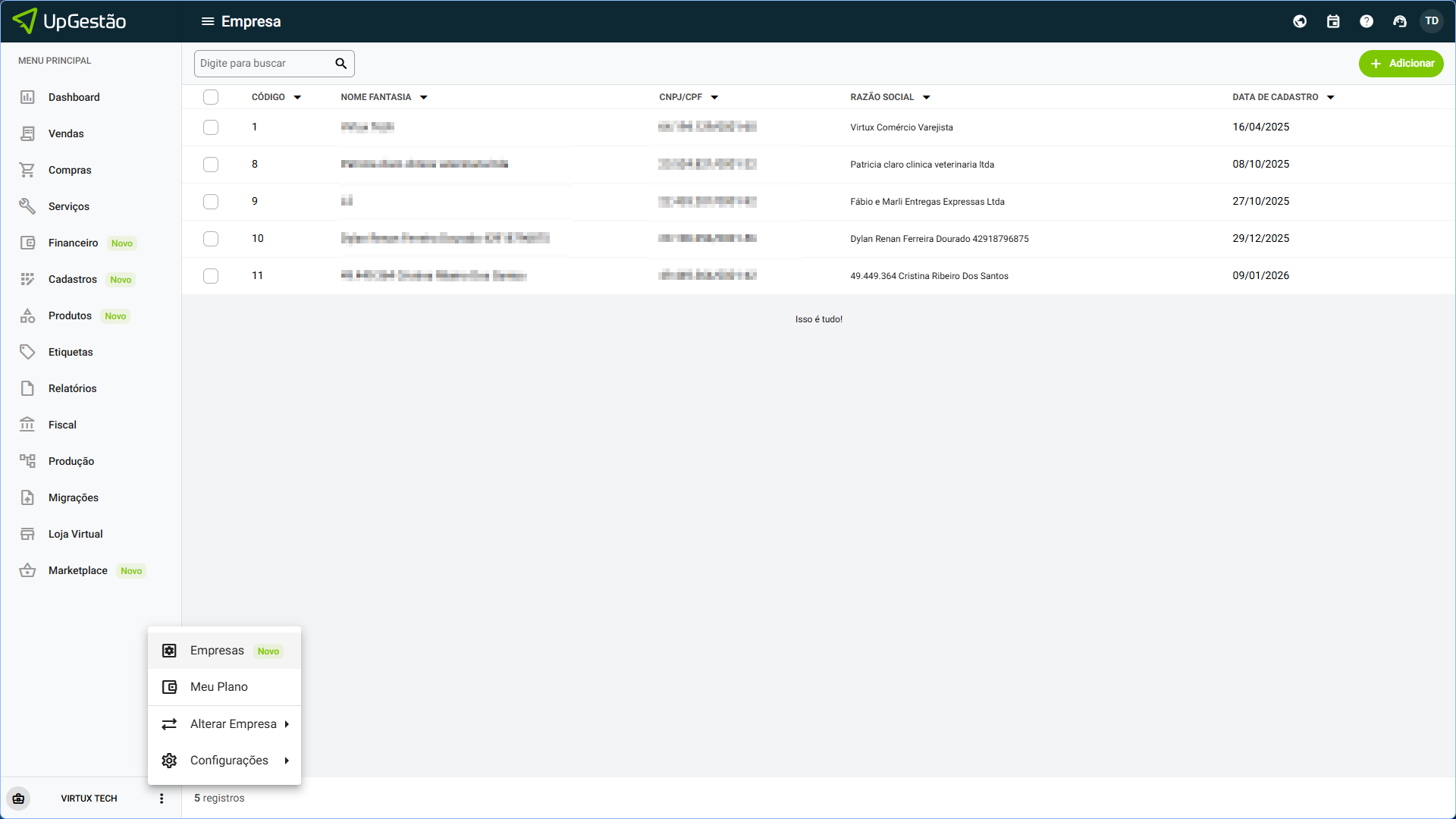Open the calendar icon in header
Image resolution: width=1456 pixels, height=819 pixels.
pos(1333,21)
